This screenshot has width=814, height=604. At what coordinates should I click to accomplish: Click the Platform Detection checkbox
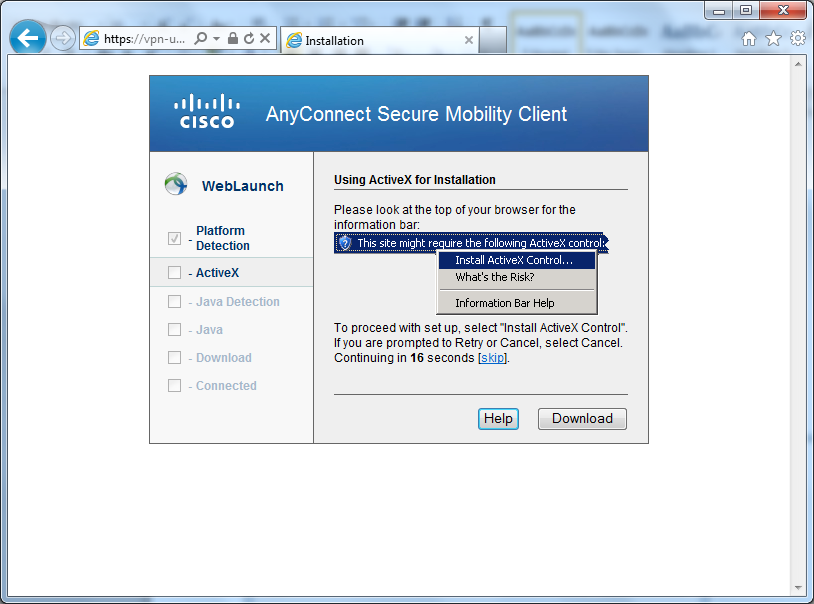(x=174, y=238)
